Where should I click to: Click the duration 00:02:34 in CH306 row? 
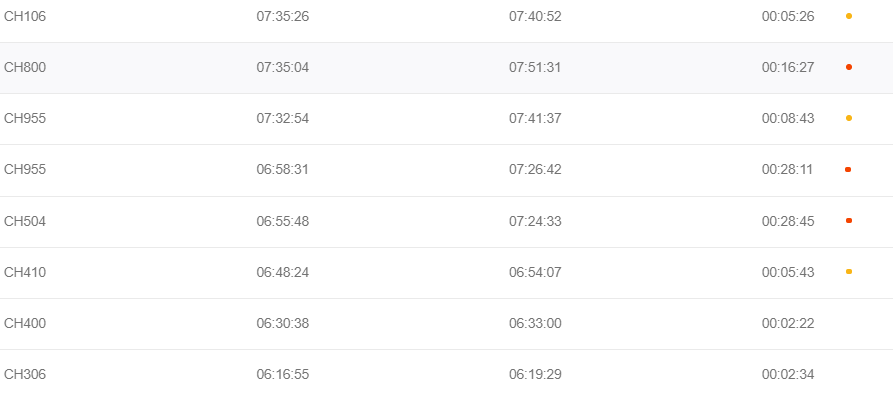(x=788, y=375)
